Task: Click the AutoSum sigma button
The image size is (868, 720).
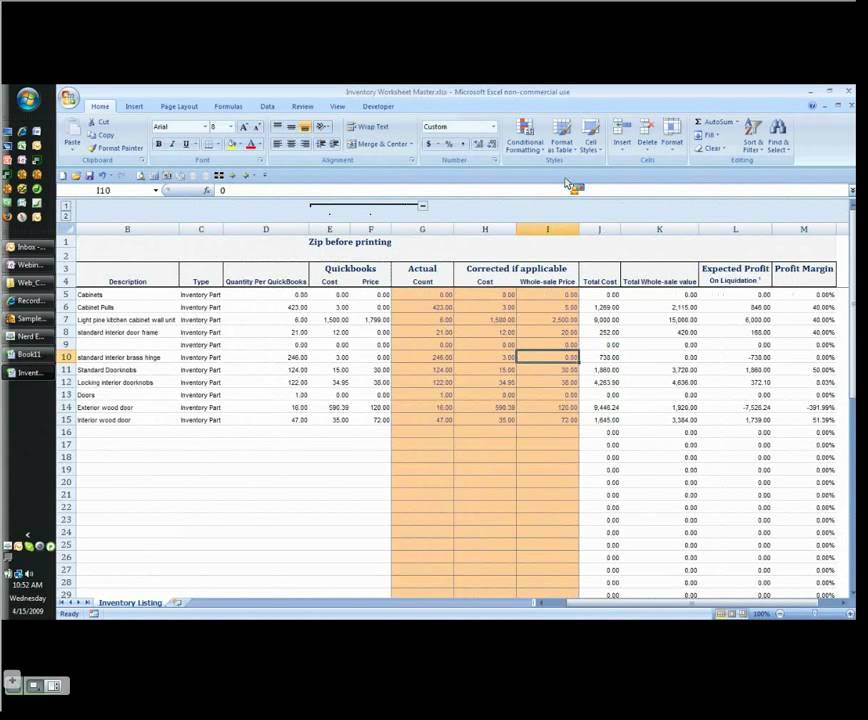Action: click(716, 122)
